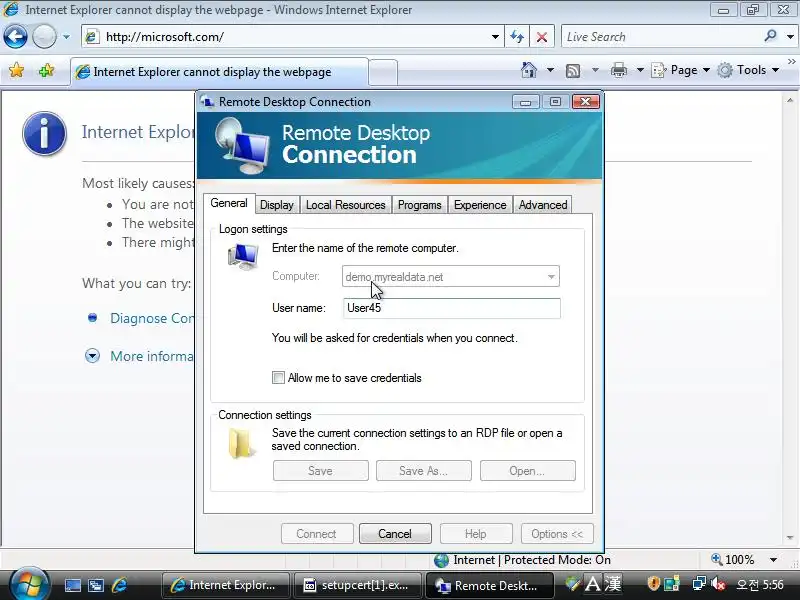Viewport: 800px width, 600px height.
Task: Click the blue information icon on the error page
Action: coord(44,134)
